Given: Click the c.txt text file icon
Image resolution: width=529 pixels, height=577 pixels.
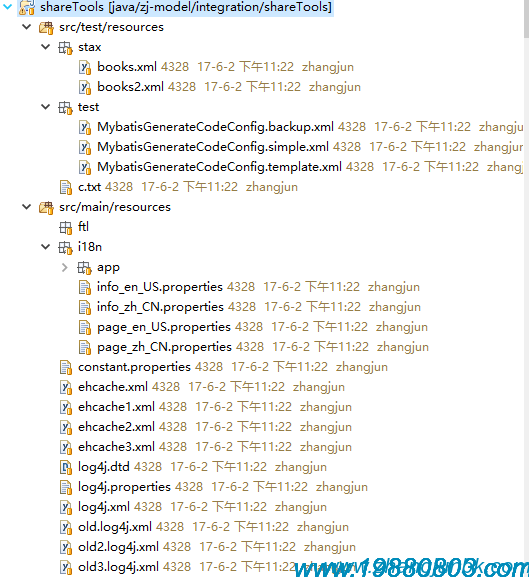Looking at the screenshot, I should pos(66,187).
